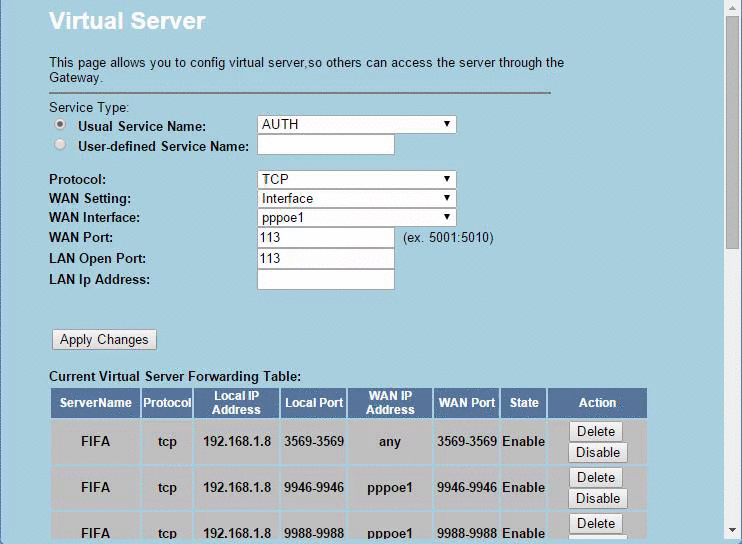Viewport: 742px width, 544px height.
Task: Click the Local Port cell 9946-9946
Action: click(314, 488)
